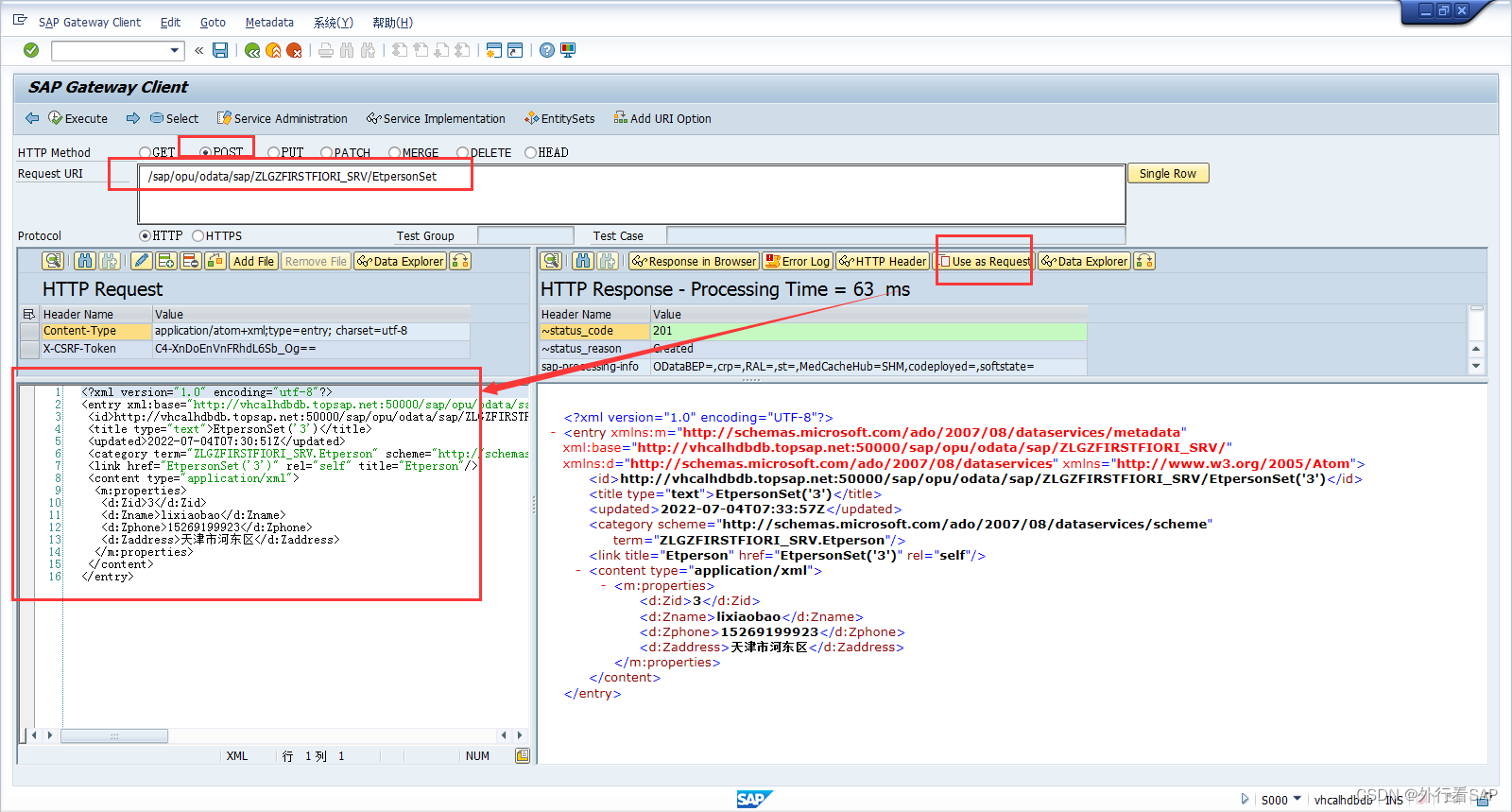This screenshot has width=1512, height=812.
Task: Click the Error Log button
Action: [798, 261]
